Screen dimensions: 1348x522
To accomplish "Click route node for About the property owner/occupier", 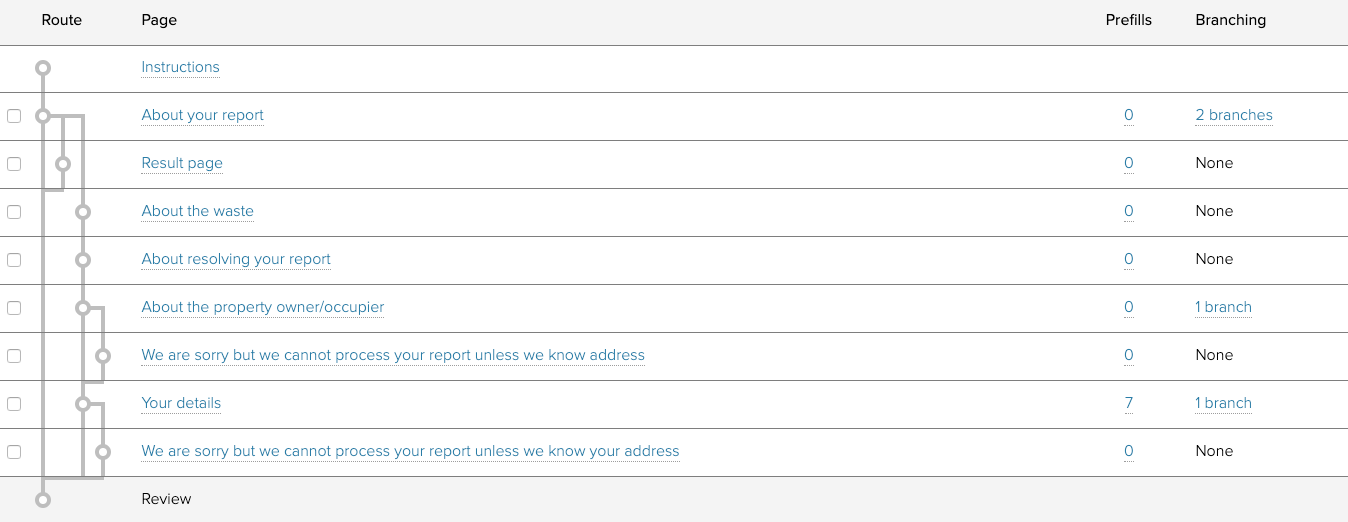I will click(x=83, y=307).
